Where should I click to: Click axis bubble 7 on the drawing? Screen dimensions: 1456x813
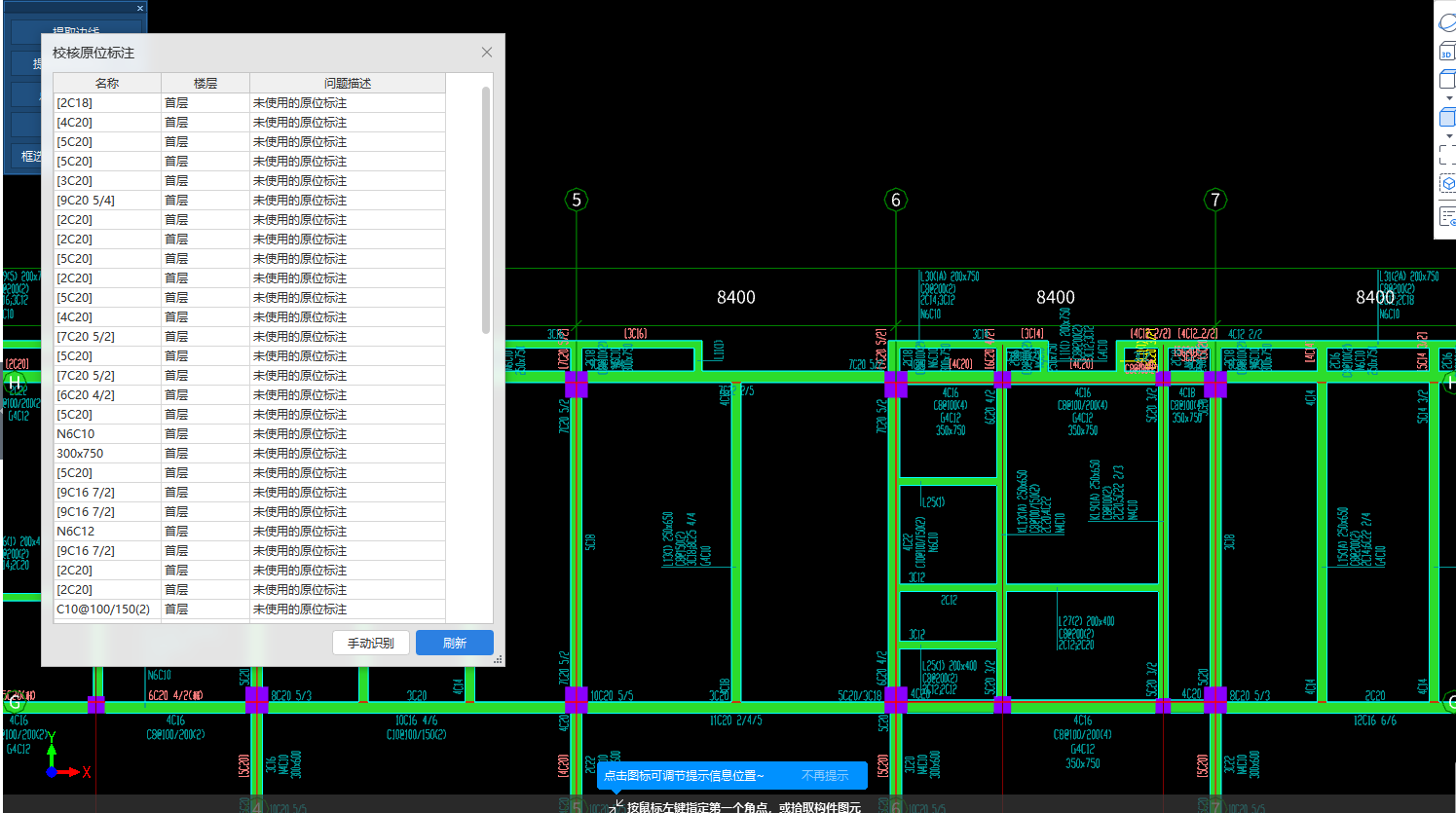1215,200
